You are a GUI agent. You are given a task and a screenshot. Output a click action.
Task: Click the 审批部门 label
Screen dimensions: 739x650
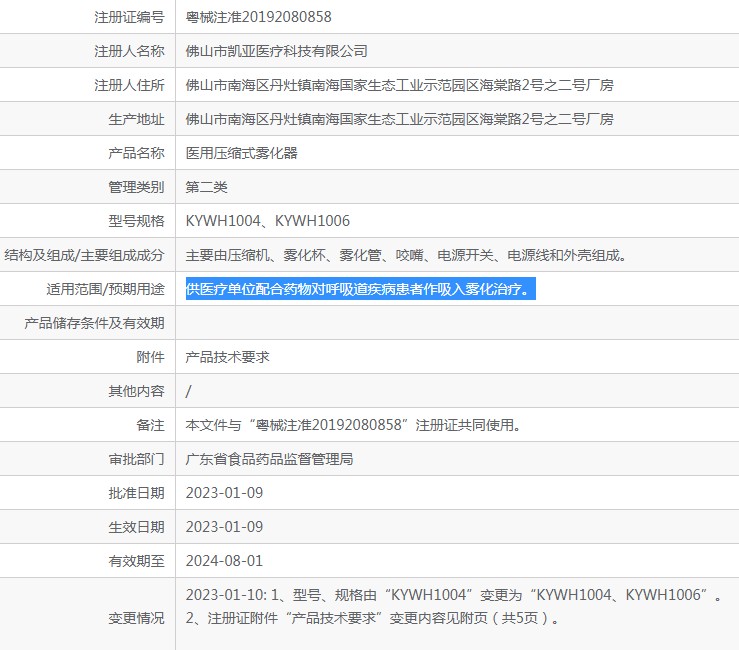[136, 459]
